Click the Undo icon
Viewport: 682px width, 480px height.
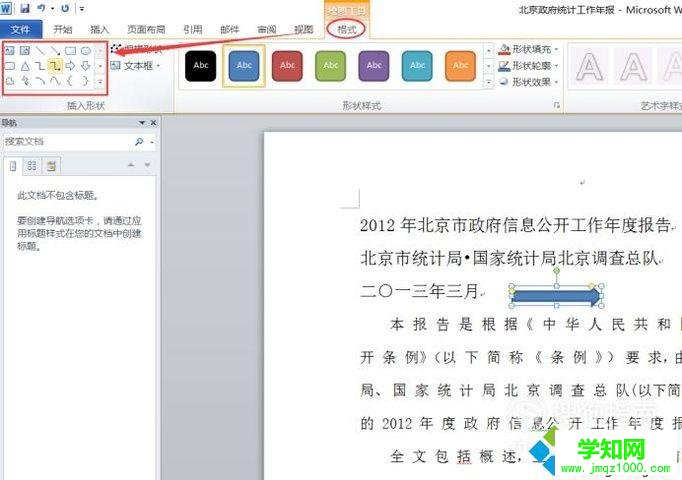point(41,8)
